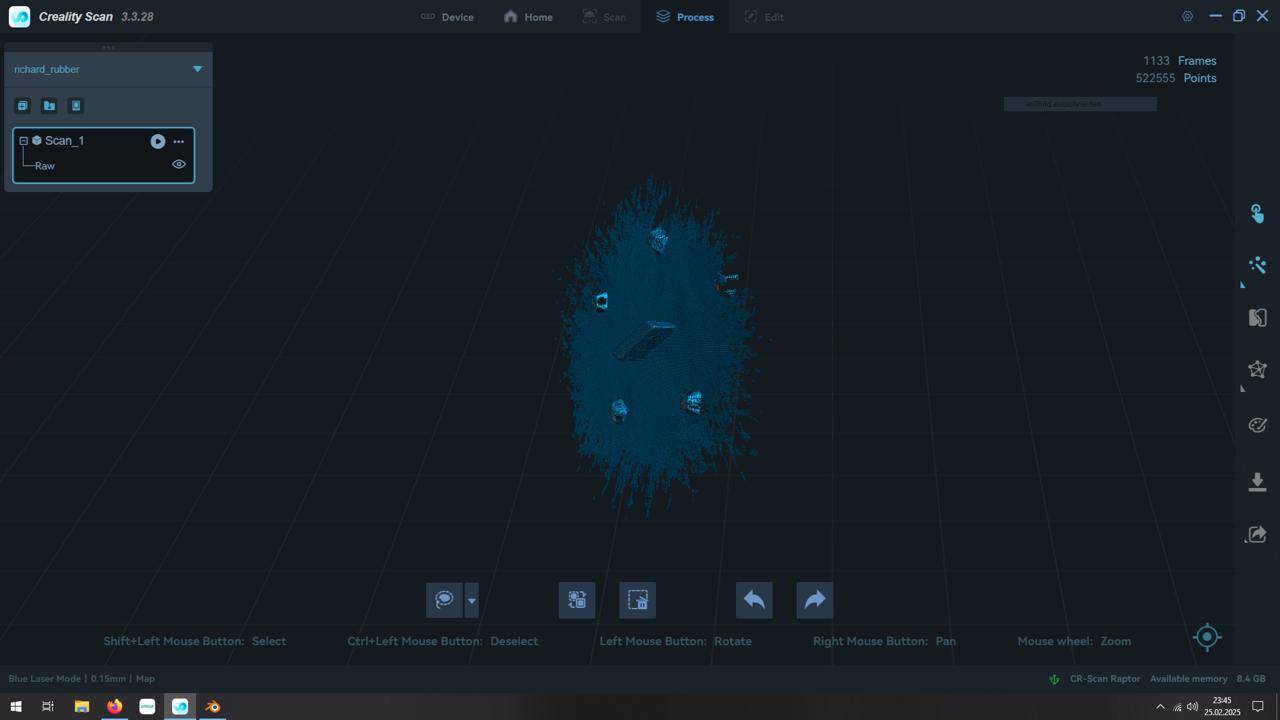Open the lasso selection tool

pyautogui.click(x=444, y=600)
